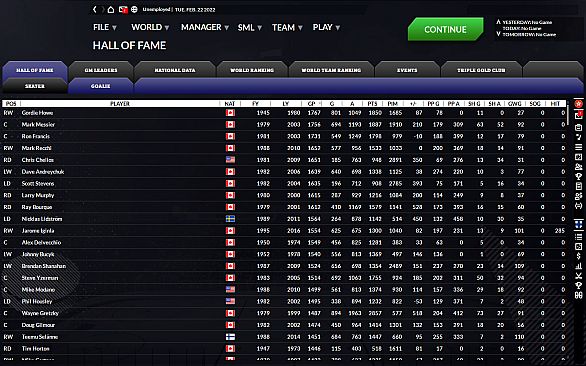This screenshot has height=366, width=586.
Task: Click the green CONTINUE button
Action: 445,29
